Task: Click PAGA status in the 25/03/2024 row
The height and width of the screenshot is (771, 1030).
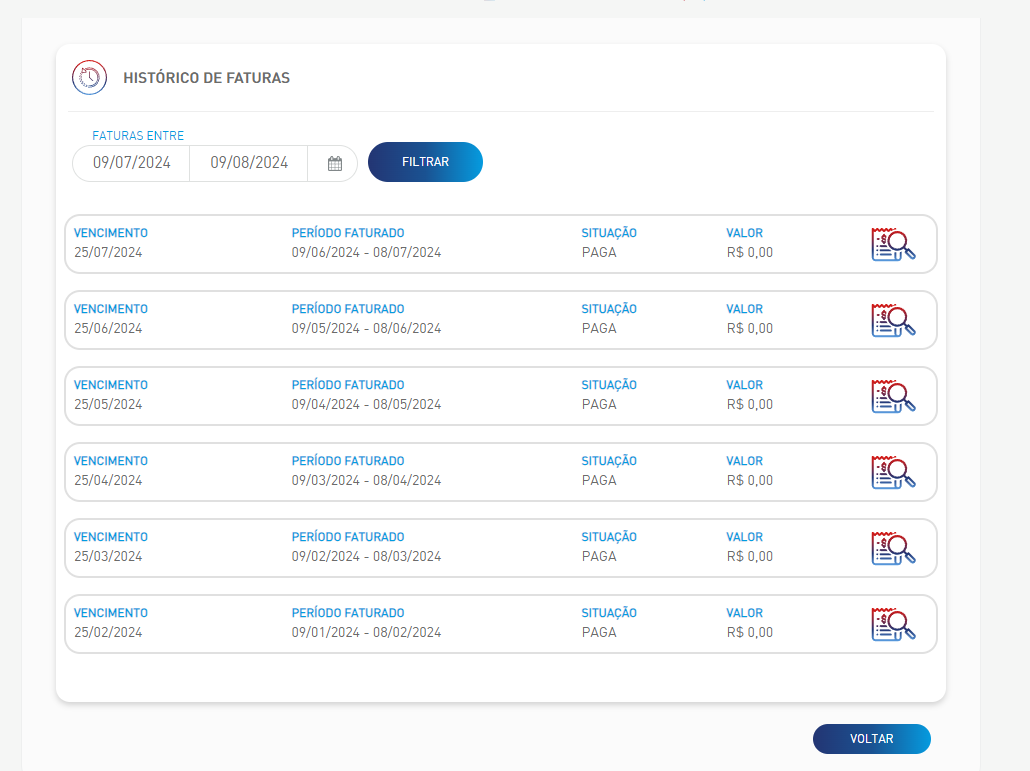Action: [x=599, y=557]
